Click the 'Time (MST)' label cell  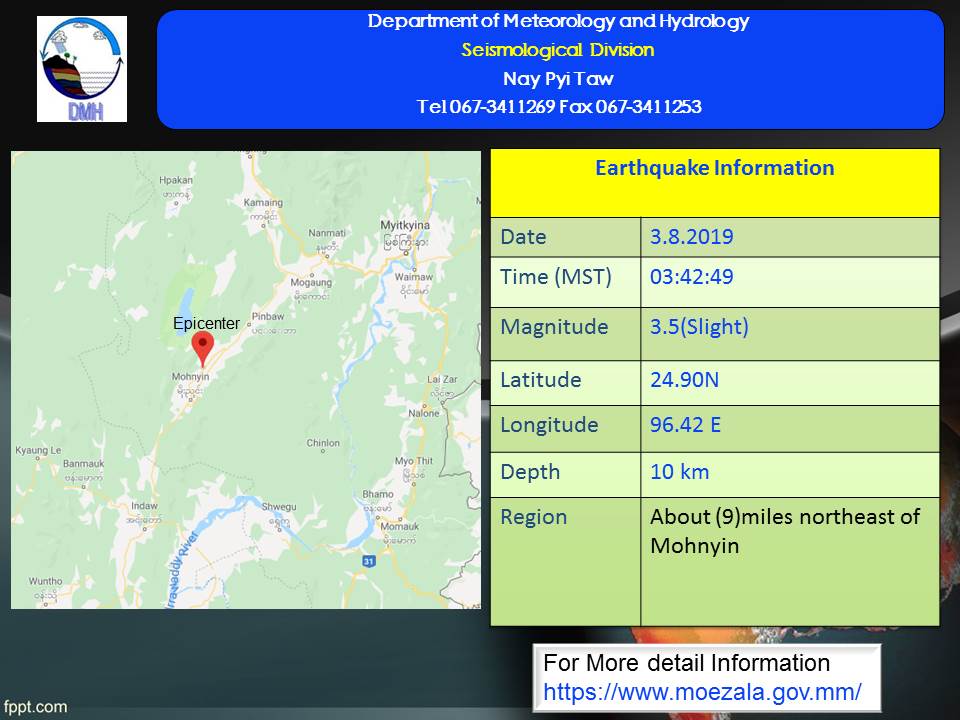[566, 282]
